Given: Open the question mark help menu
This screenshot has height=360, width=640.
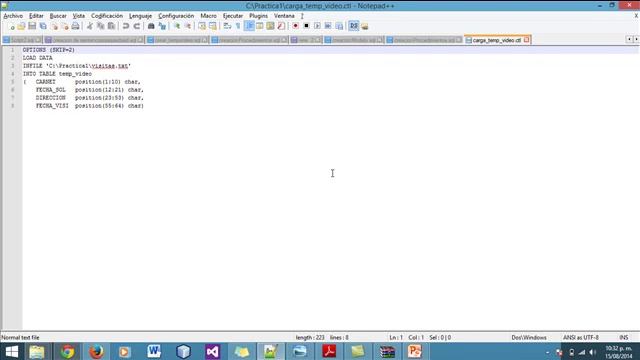Looking at the screenshot, I should pos(302,16).
